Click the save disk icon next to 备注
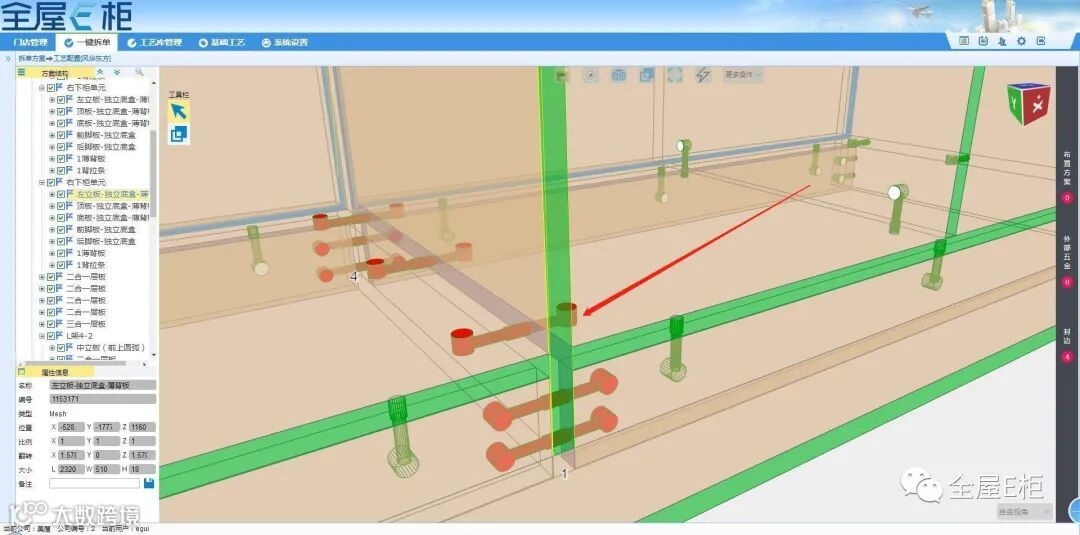This screenshot has width=1080, height=535. pos(149,483)
